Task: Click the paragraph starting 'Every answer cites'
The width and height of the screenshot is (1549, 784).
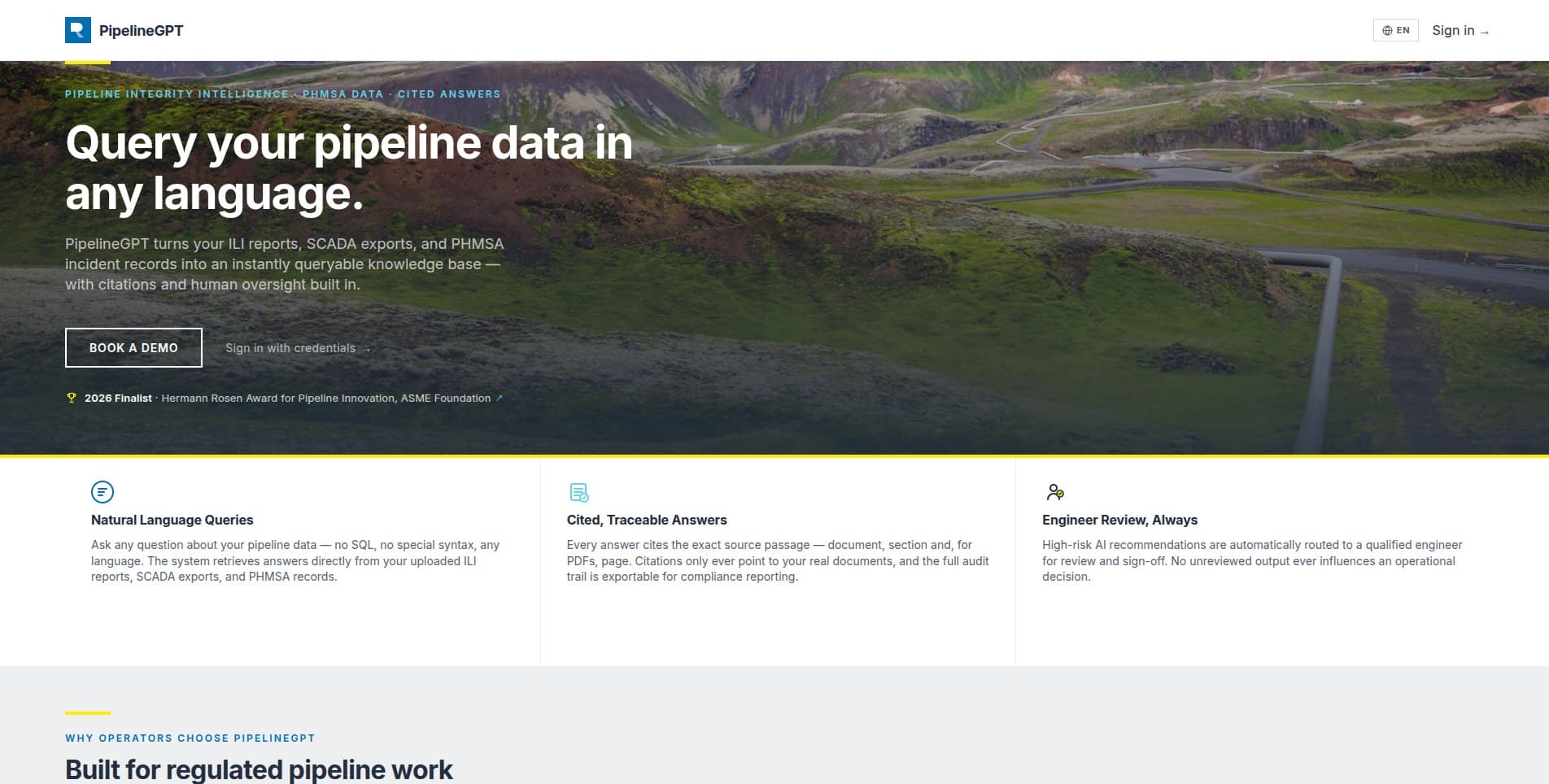Action: [x=778, y=560]
